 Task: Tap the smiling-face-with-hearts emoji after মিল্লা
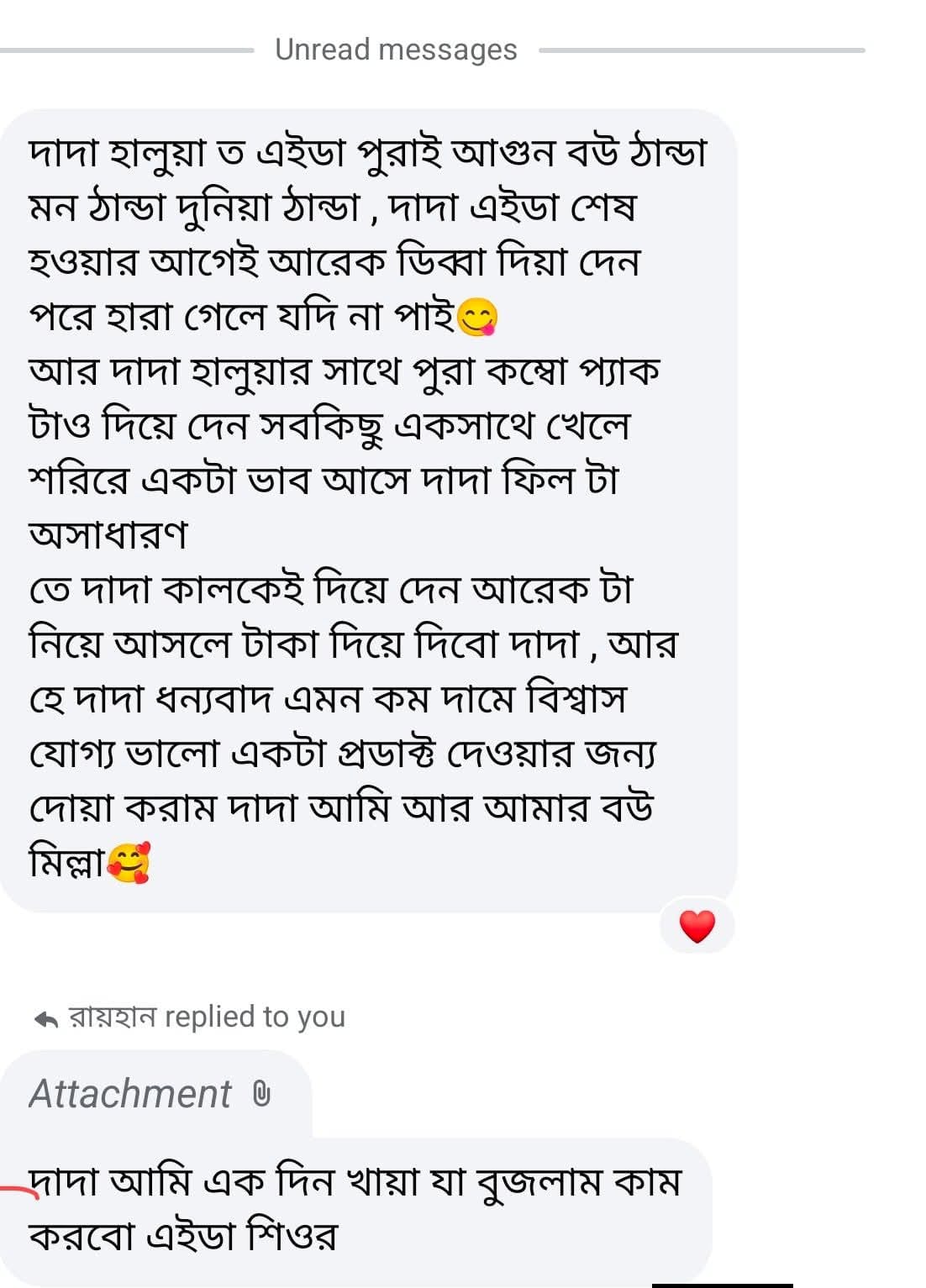[x=129, y=862]
